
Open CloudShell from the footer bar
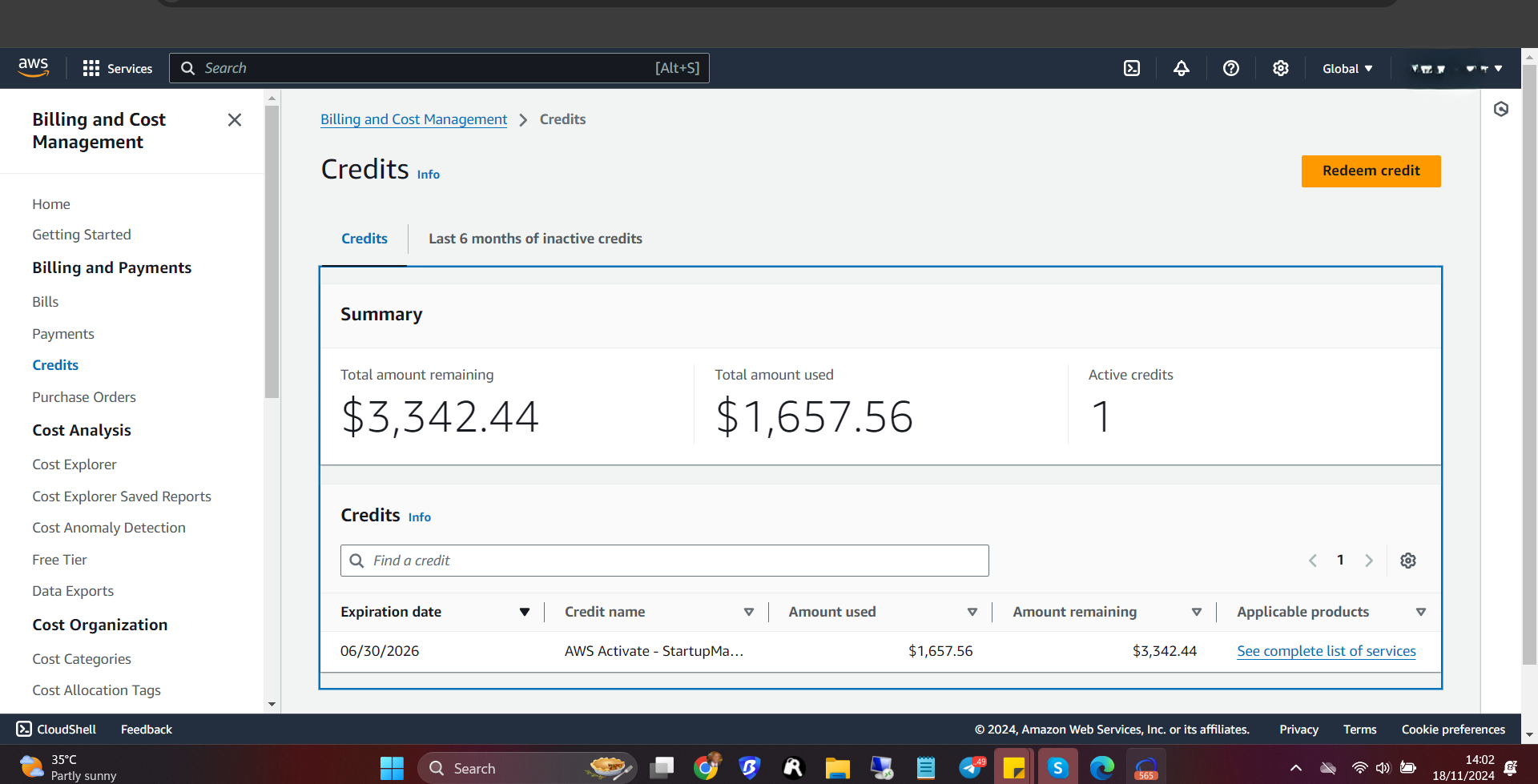click(56, 729)
